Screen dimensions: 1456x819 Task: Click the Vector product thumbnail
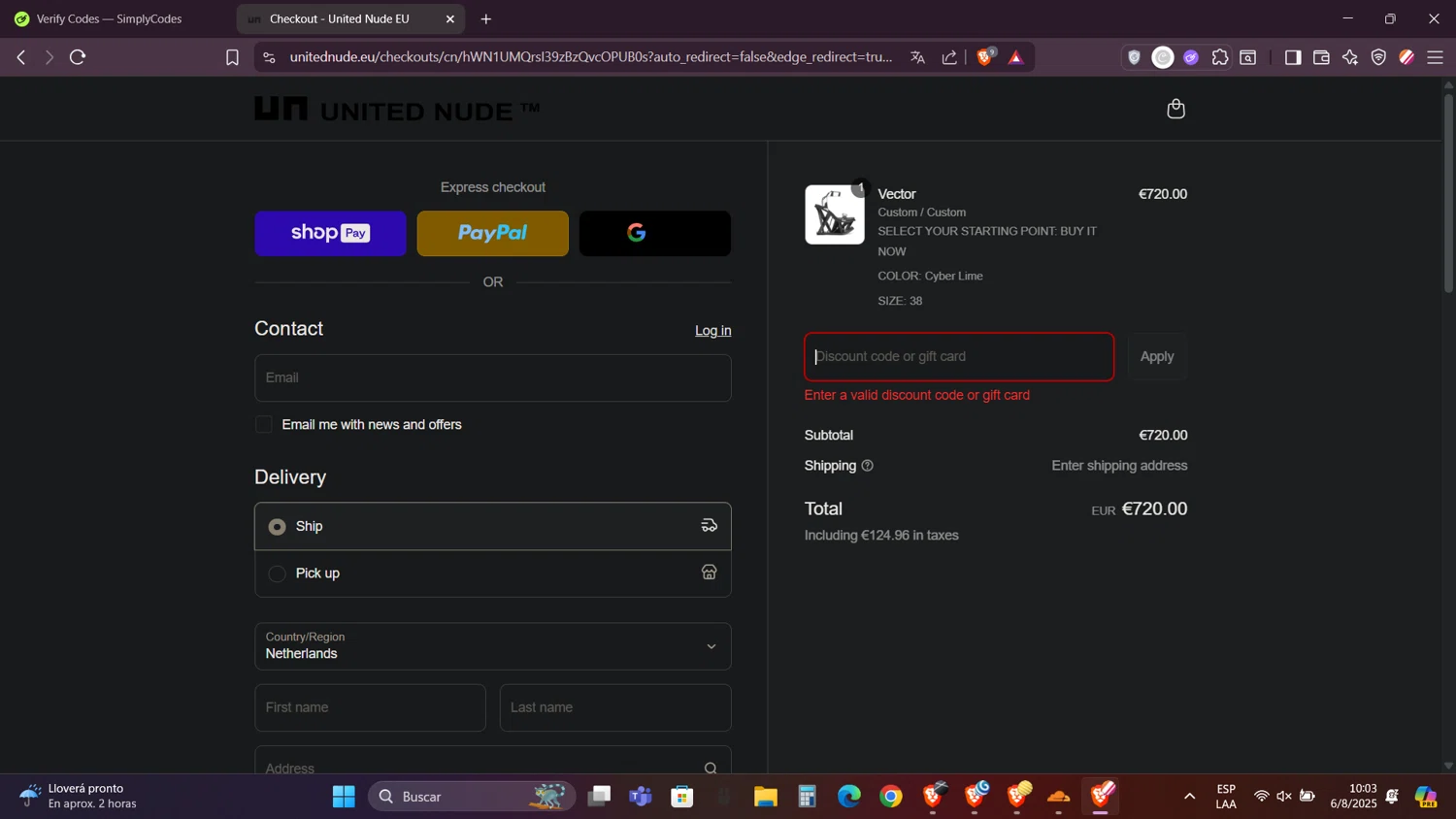pos(834,214)
